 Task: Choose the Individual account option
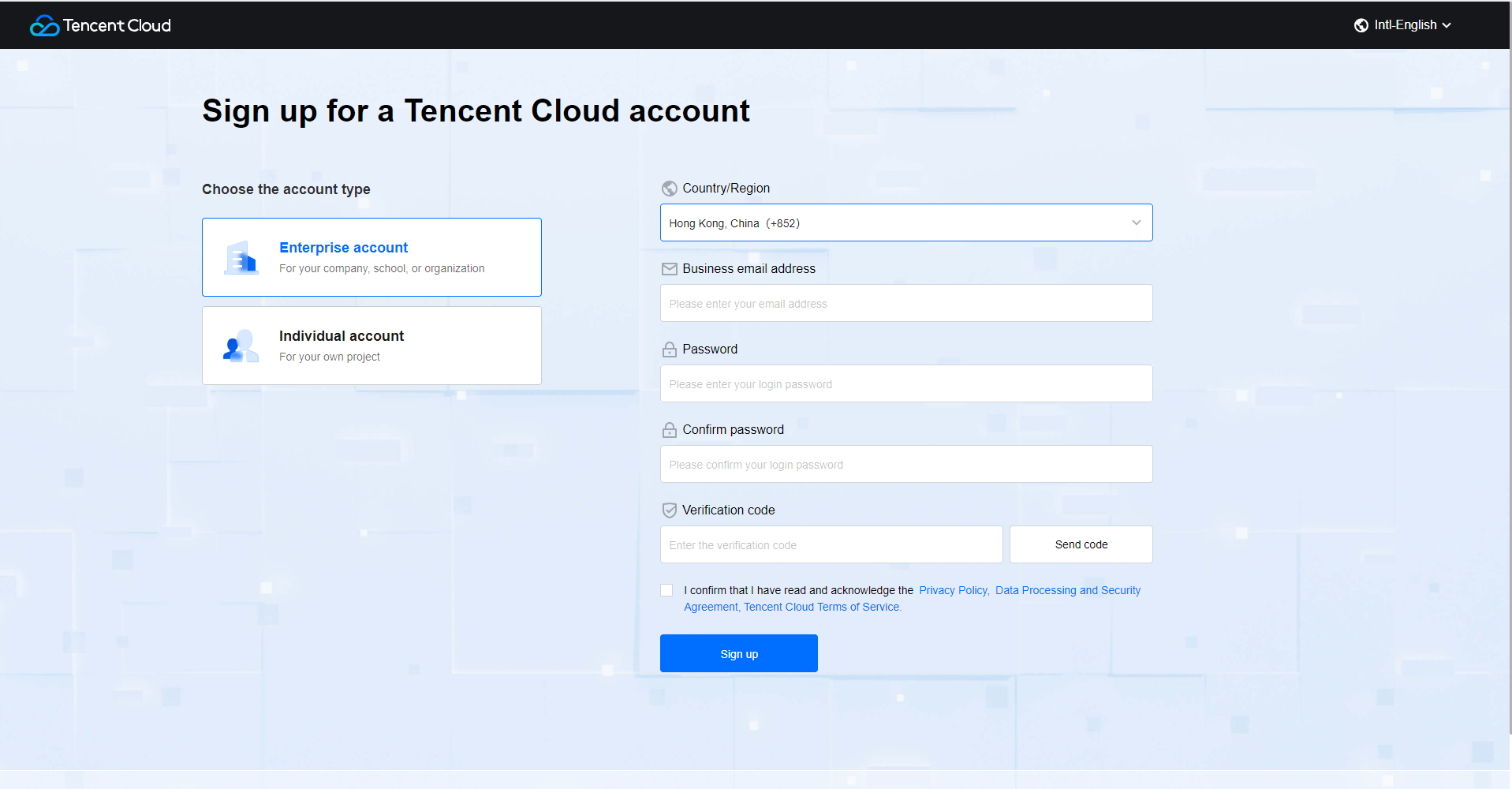(371, 346)
